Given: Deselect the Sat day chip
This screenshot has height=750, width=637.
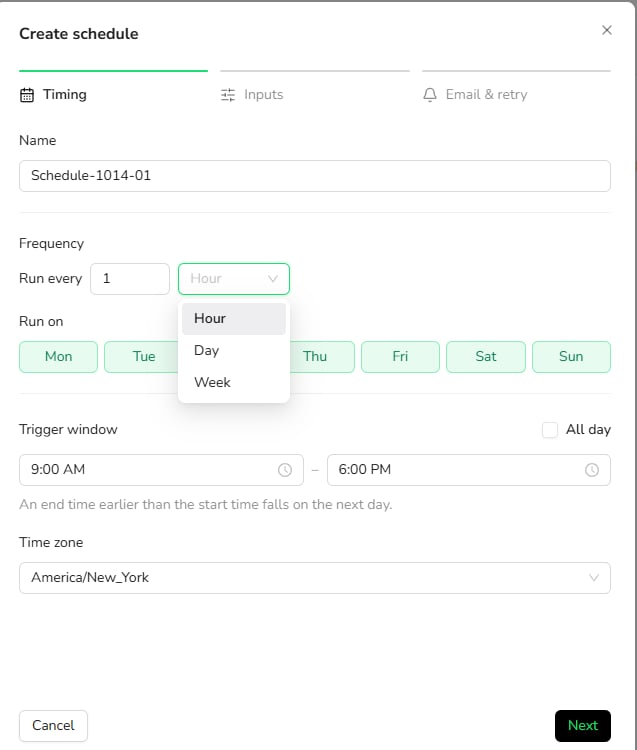Looking at the screenshot, I should pyautogui.click(x=486, y=357).
